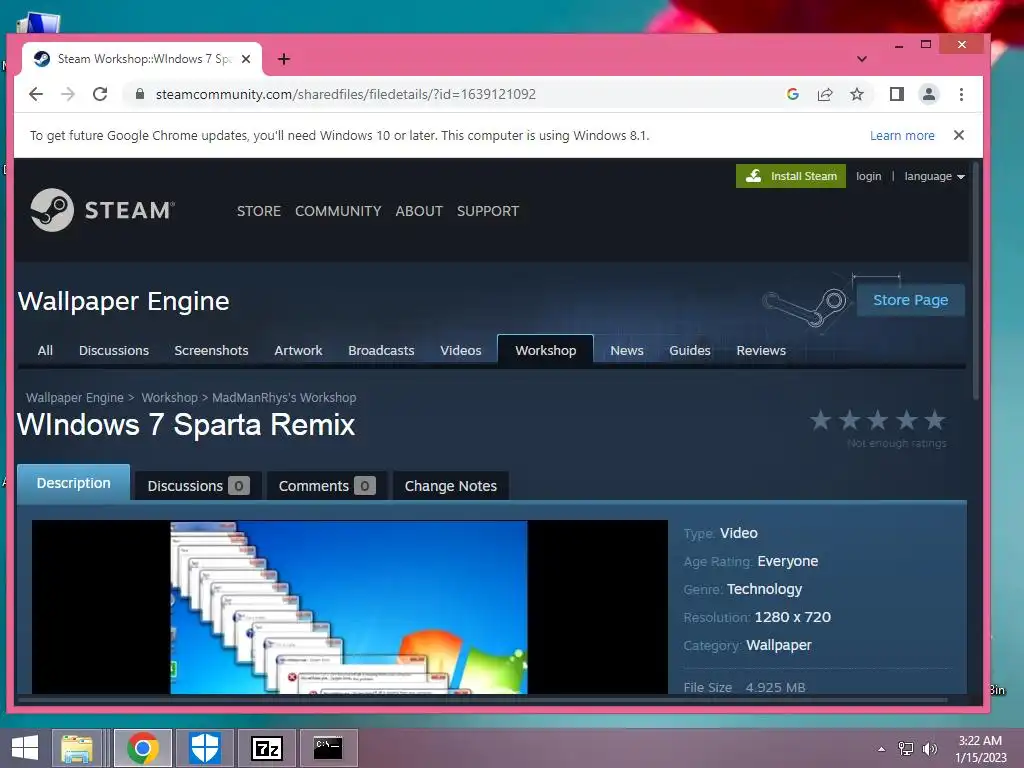Viewport: 1024px width, 768px height.
Task: Click the Wallpaper Engine breadcrumb link
Action: (x=74, y=397)
